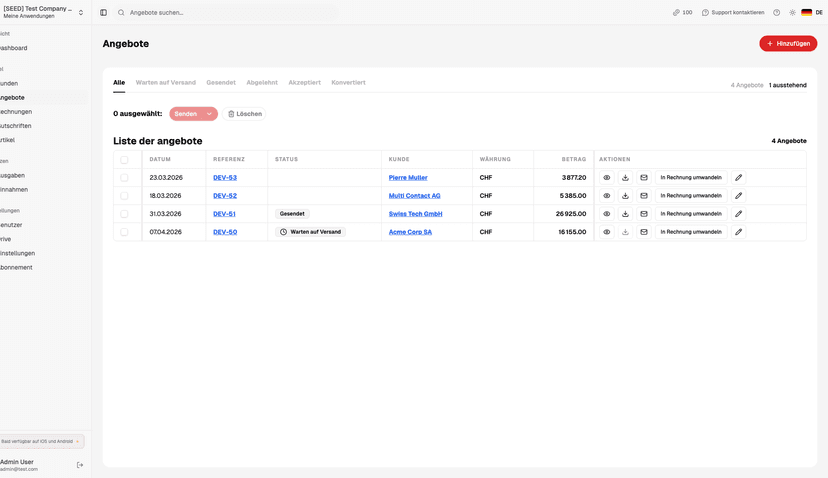Open customer link Swiss Tech GmbH
Image resolution: width=828 pixels, height=478 pixels.
click(x=415, y=214)
